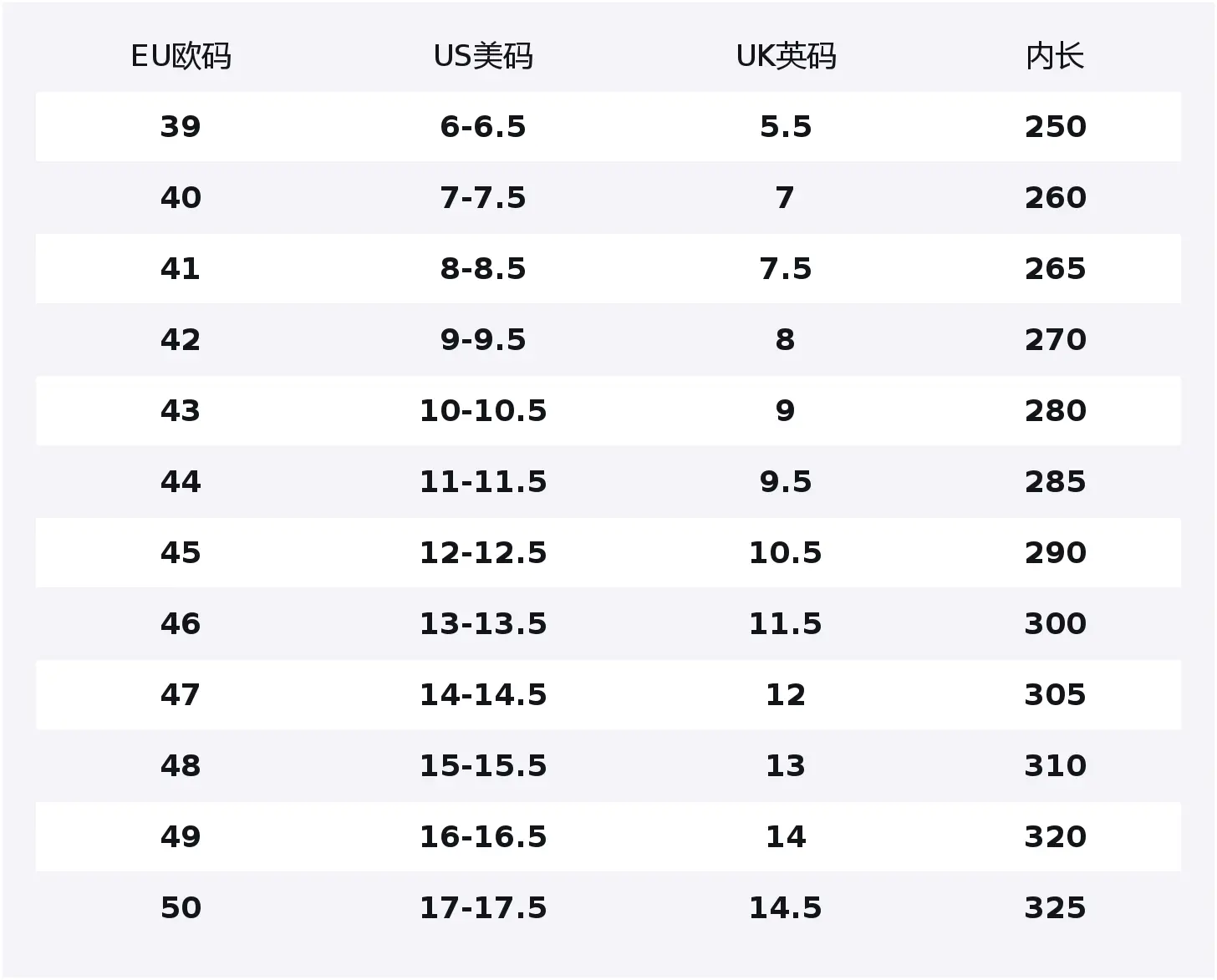Image resolution: width=1217 pixels, height=980 pixels.
Task: Click inner length 300 cell
Action: [1055, 624]
